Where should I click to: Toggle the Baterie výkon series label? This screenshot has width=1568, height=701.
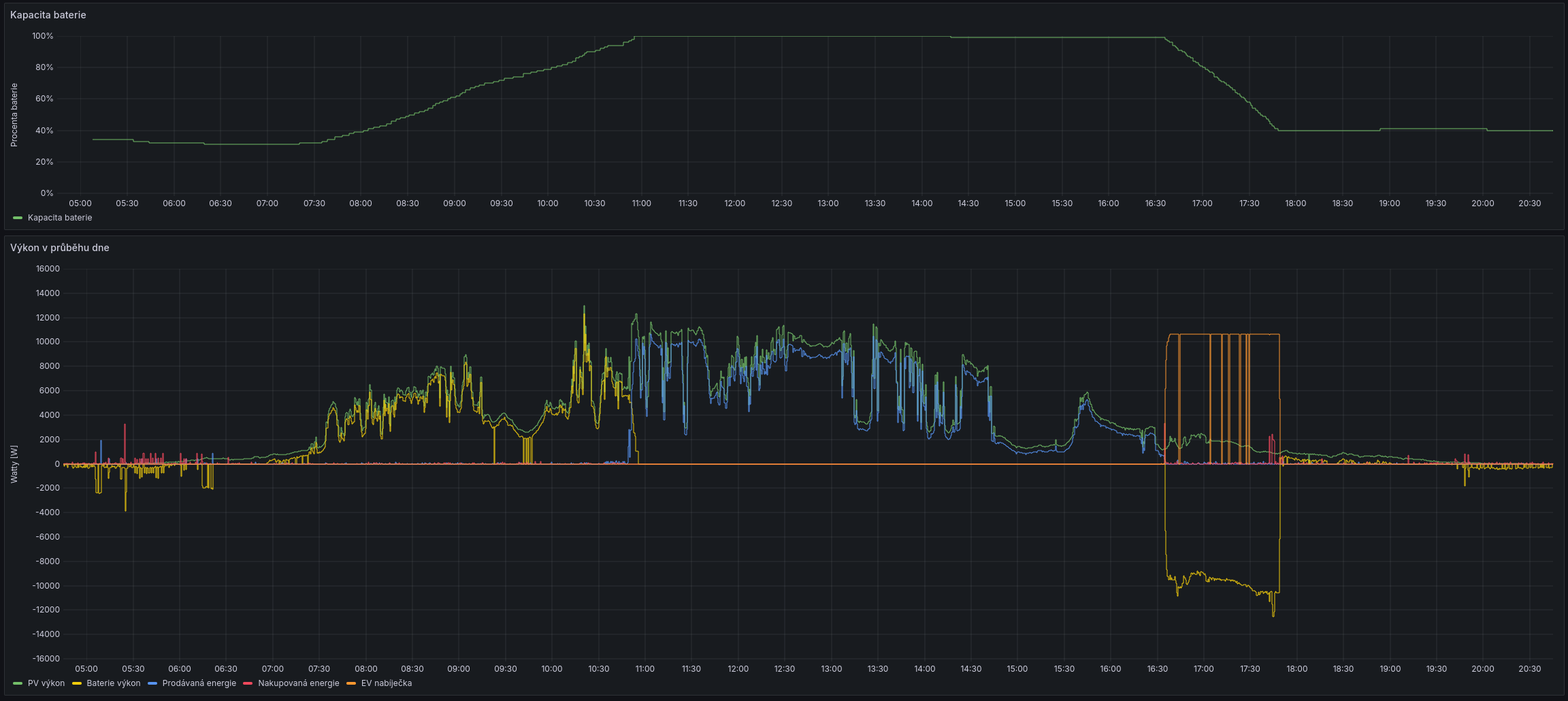point(113,683)
